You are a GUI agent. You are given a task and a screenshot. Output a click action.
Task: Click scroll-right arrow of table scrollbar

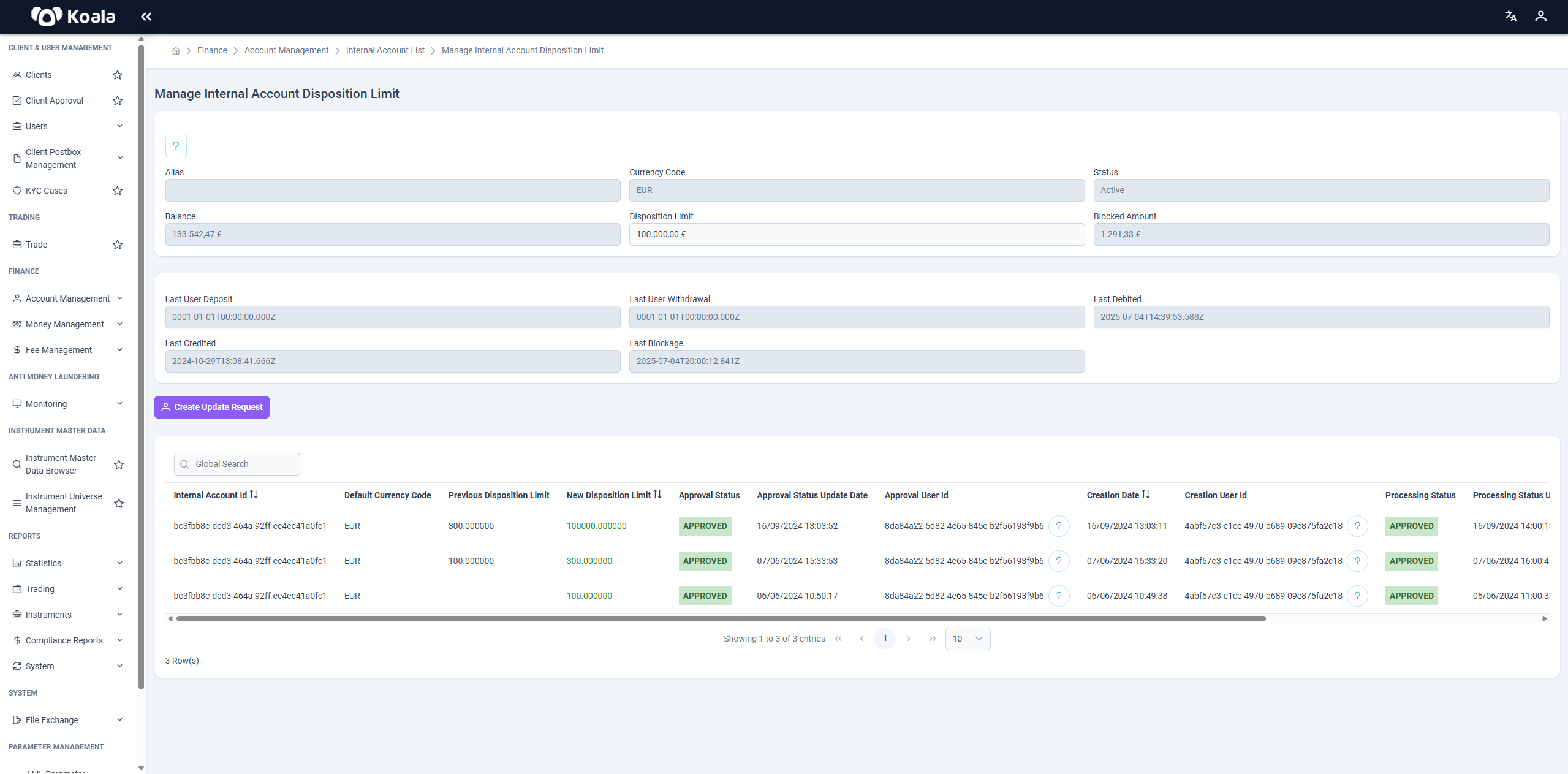click(x=1545, y=619)
